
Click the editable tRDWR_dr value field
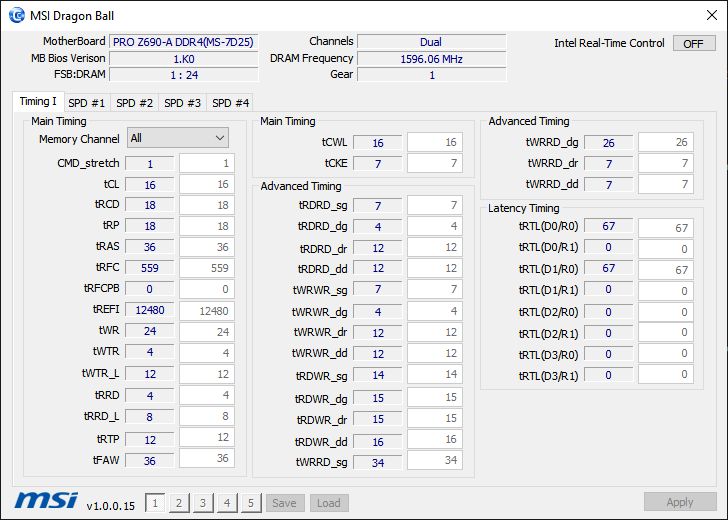[x=435, y=418]
